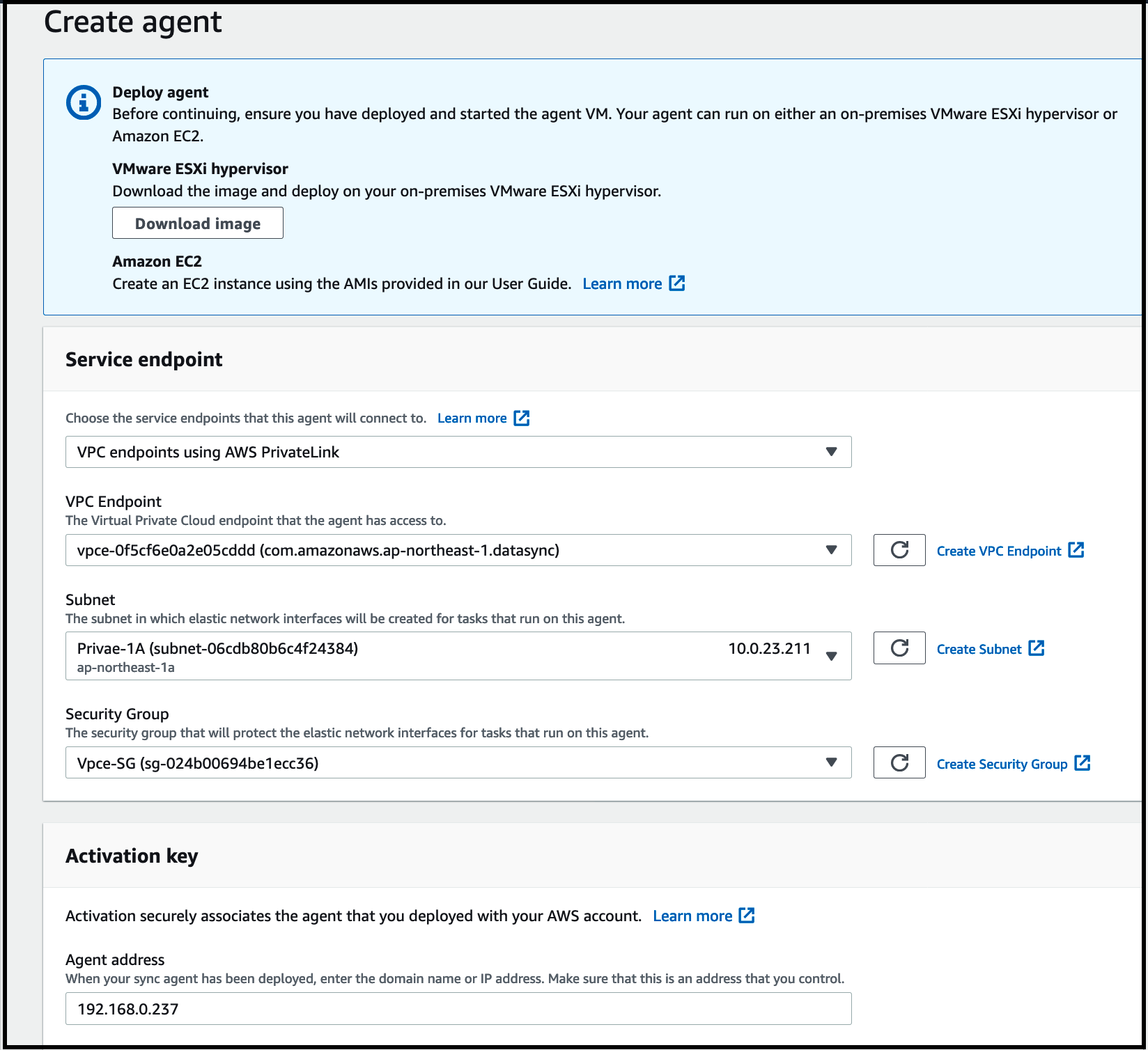This screenshot has height=1050, width=1148.
Task: Click the refresh icon next to Subnet
Action: point(899,648)
